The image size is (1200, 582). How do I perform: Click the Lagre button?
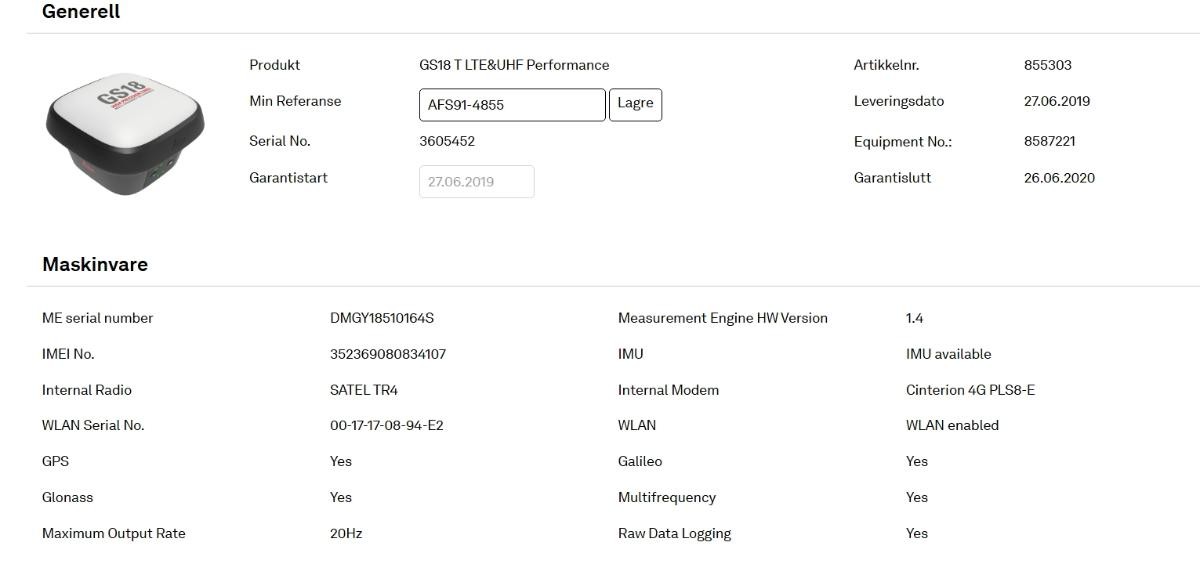click(636, 104)
